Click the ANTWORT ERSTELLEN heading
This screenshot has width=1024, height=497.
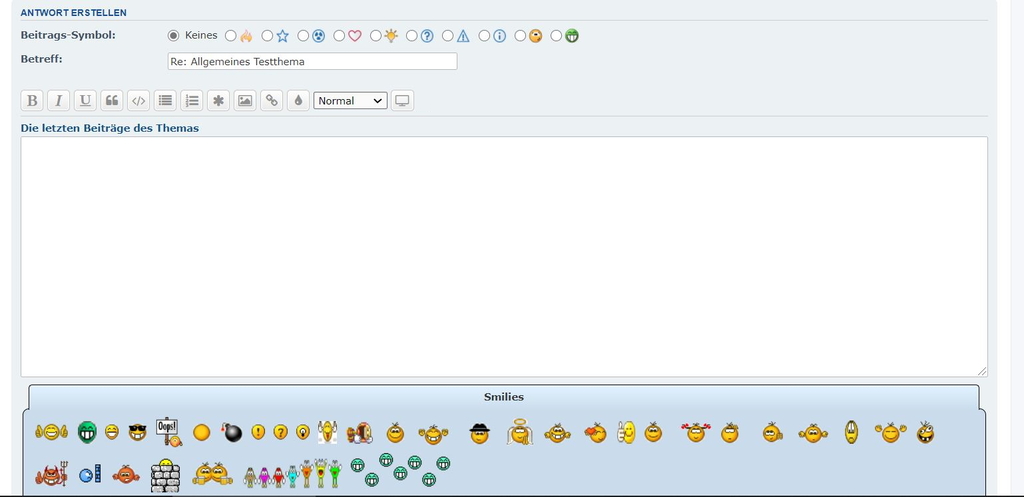74,13
